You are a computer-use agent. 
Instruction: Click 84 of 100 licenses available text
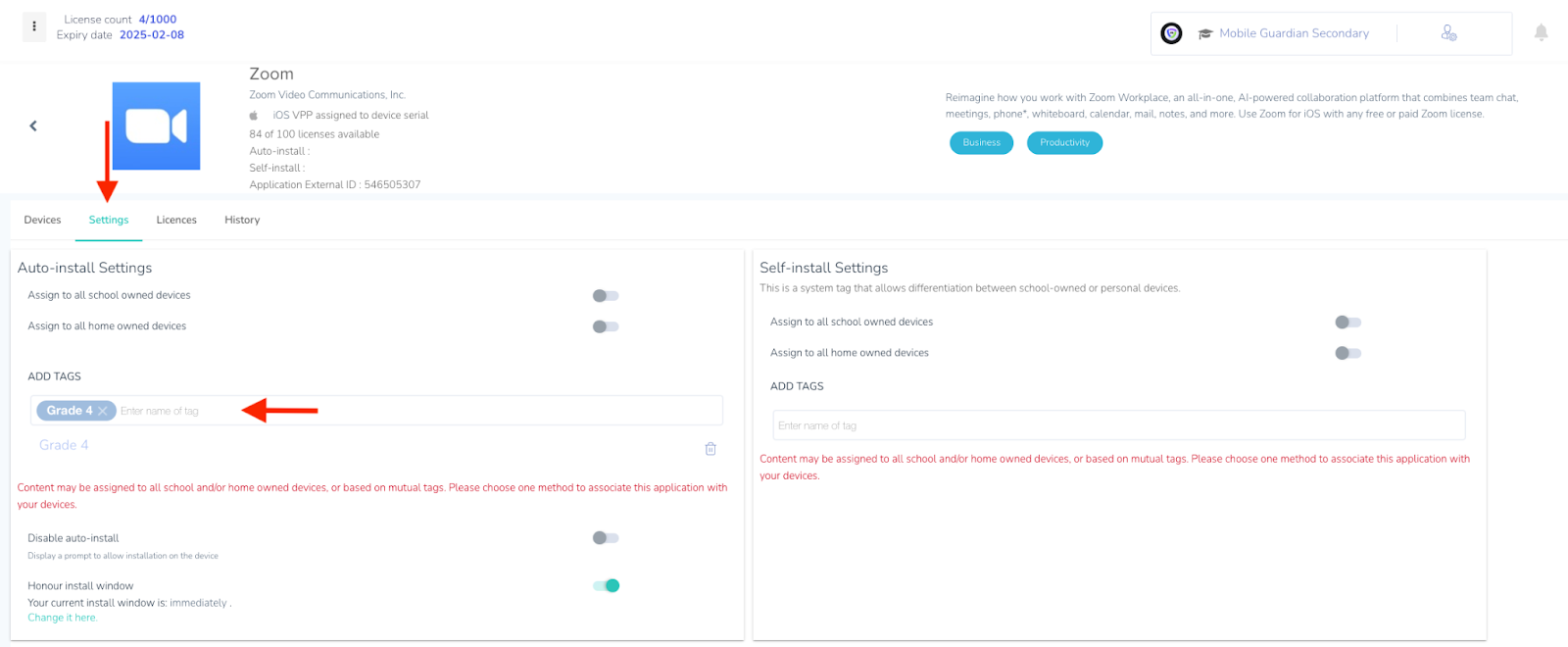(314, 134)
